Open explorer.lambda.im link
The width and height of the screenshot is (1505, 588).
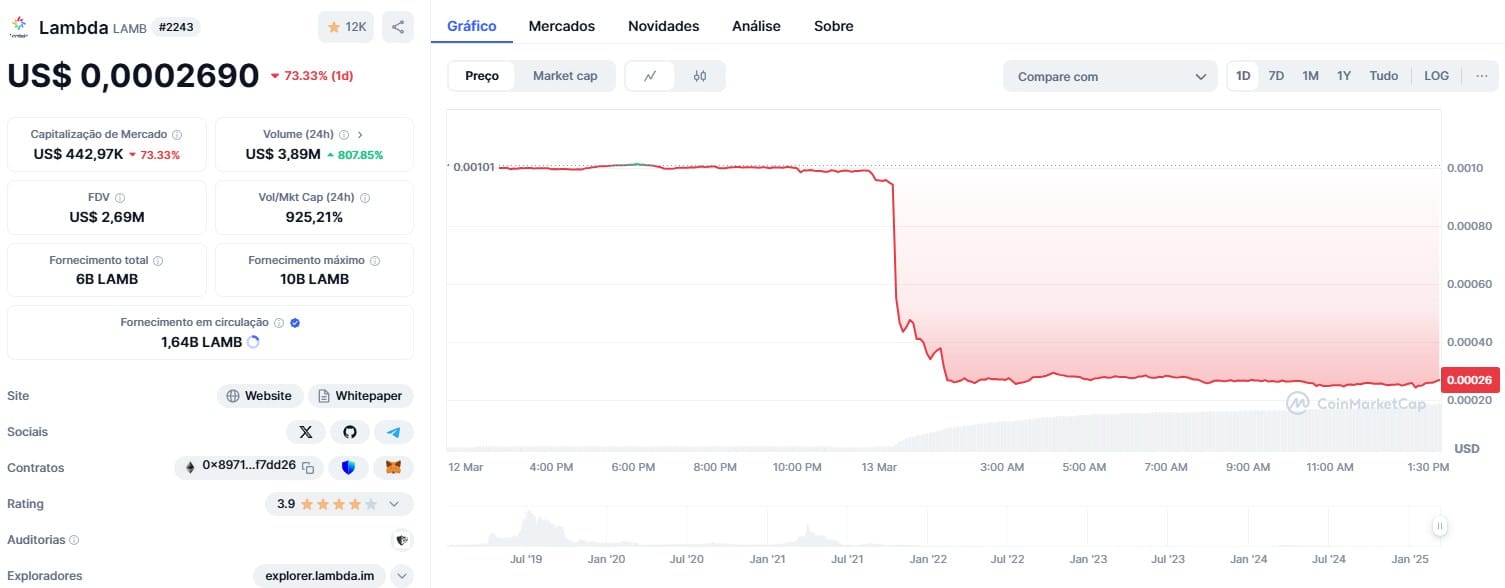point(320,576)
